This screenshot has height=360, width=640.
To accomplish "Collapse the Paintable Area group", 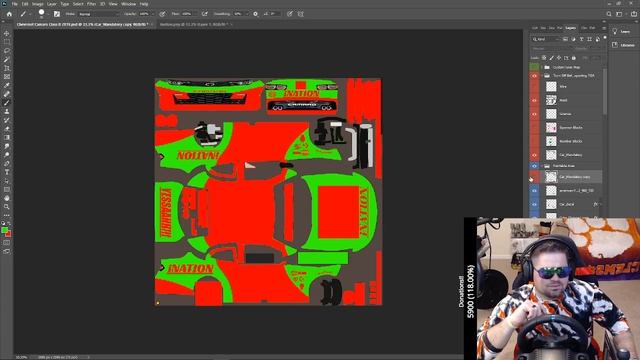I will 542,166.
